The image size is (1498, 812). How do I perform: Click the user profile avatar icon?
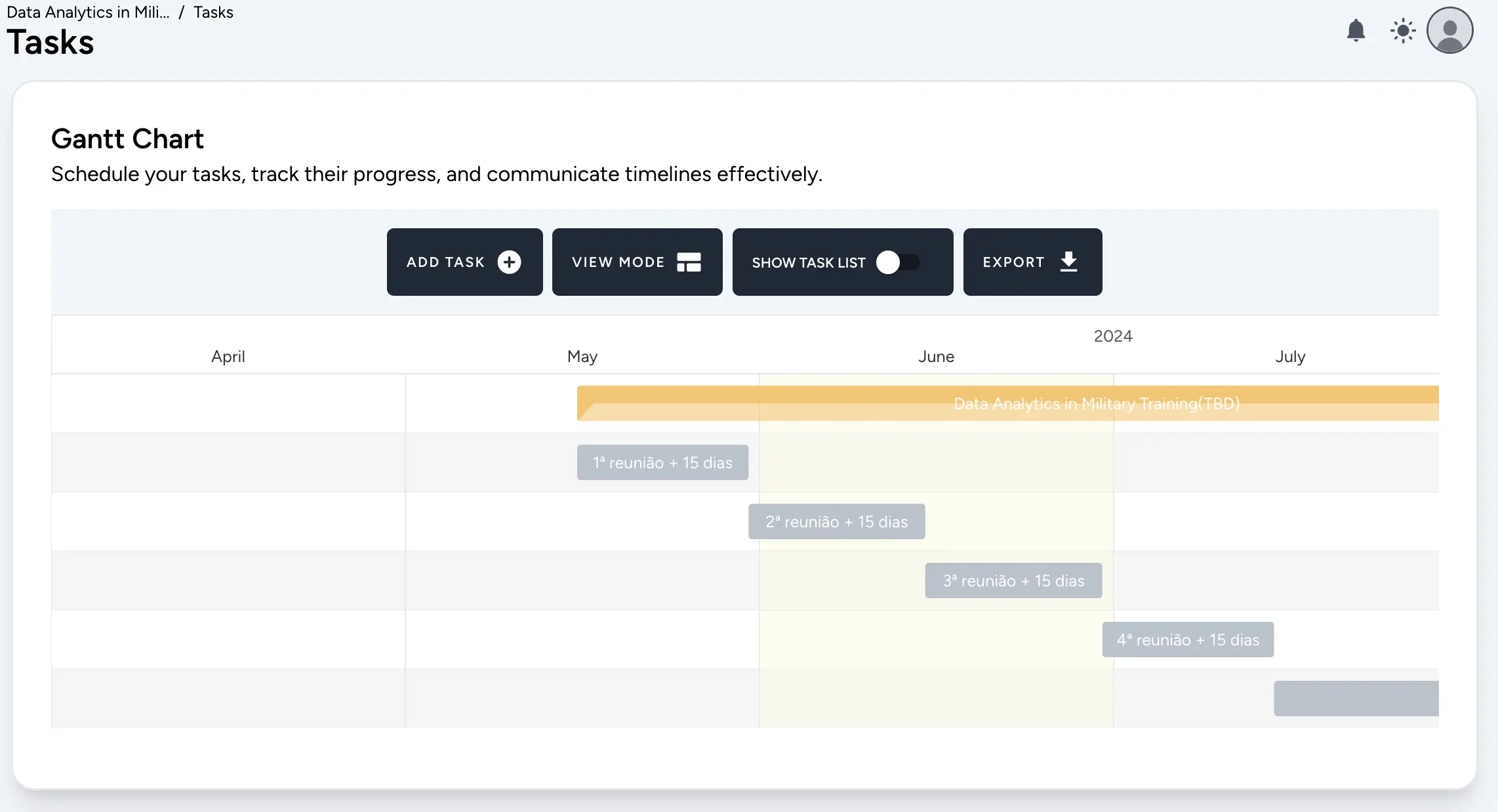point(1450,30)
